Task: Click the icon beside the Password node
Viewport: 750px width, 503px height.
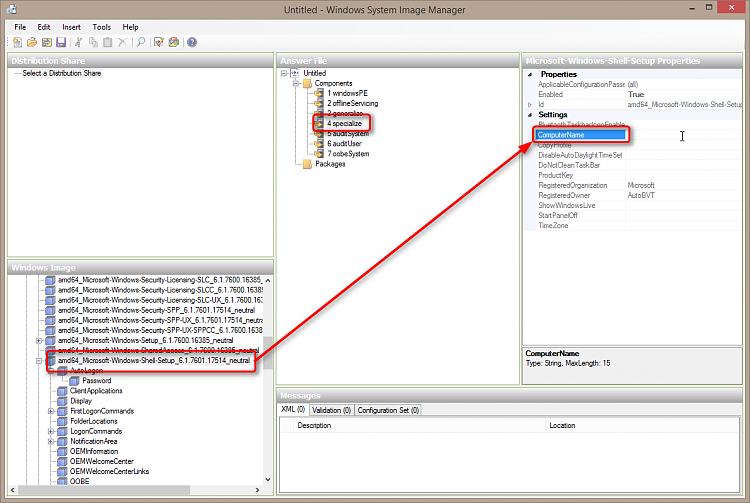Action: pyautogui.click(x=74, y=381)
